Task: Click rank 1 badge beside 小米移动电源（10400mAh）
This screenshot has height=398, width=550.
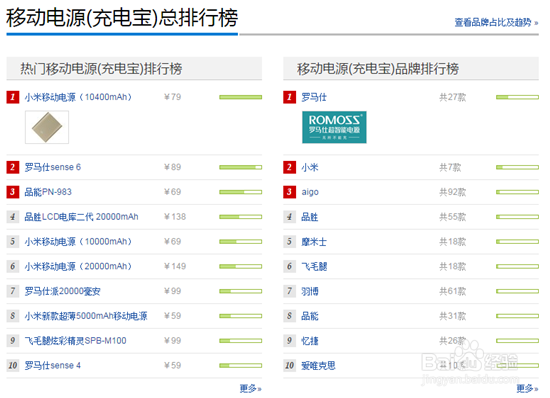Action: pos(13,97)
